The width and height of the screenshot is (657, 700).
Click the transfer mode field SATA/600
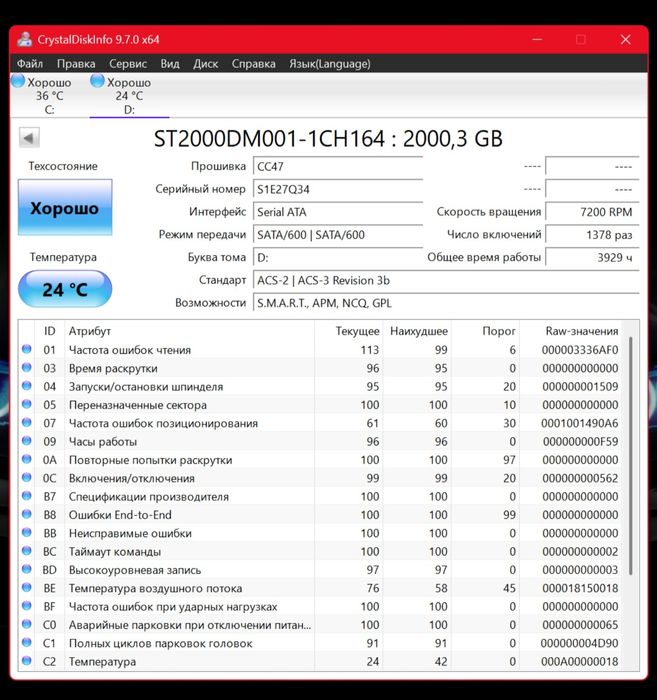(338, 235)
